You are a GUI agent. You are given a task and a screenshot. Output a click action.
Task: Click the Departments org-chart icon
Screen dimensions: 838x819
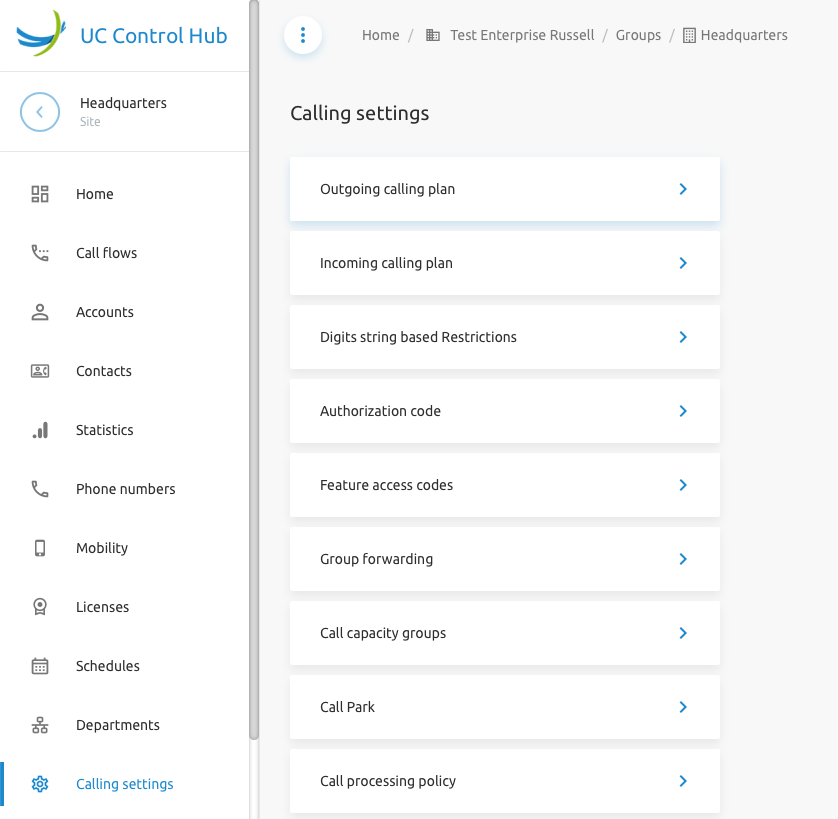pyautogui.click(x=40, y=725)
